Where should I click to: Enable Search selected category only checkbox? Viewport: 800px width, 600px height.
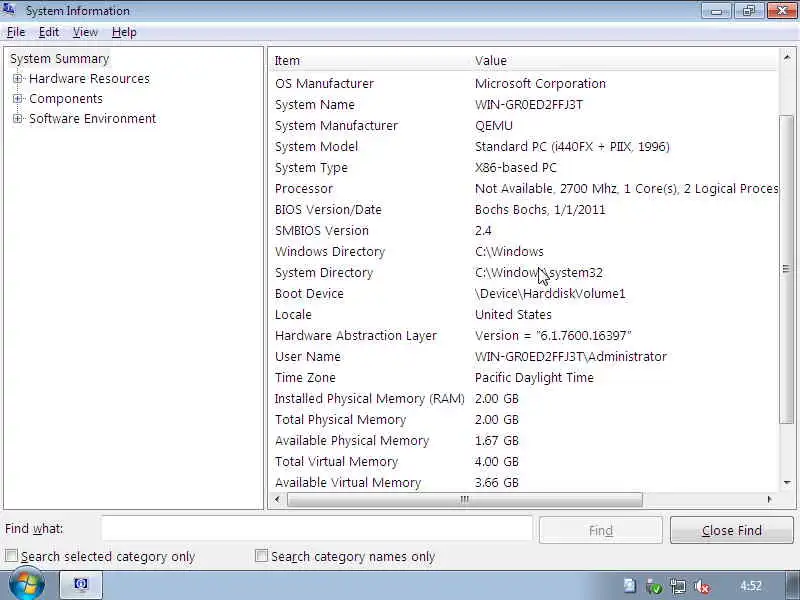point(11,556)
